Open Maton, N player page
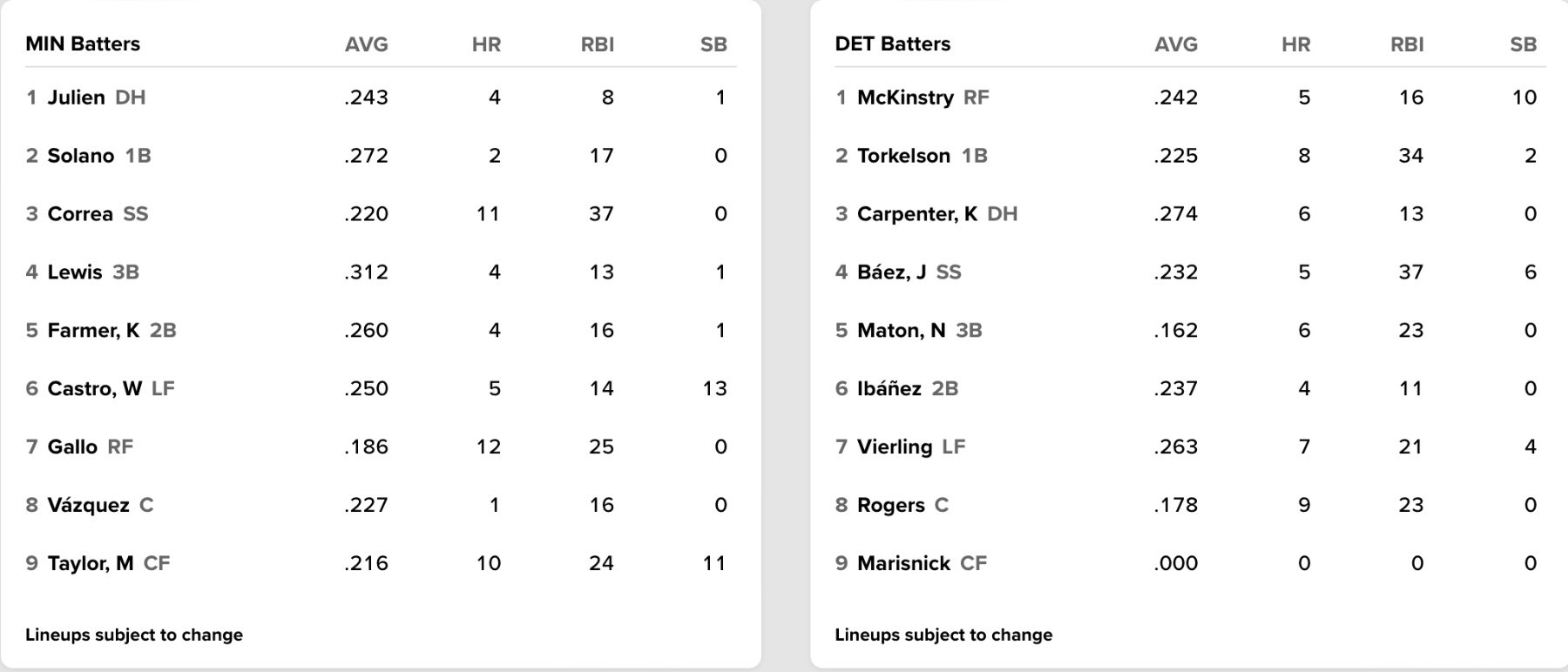This screenshot has height=672, width=1568. (x=901, y=331)
